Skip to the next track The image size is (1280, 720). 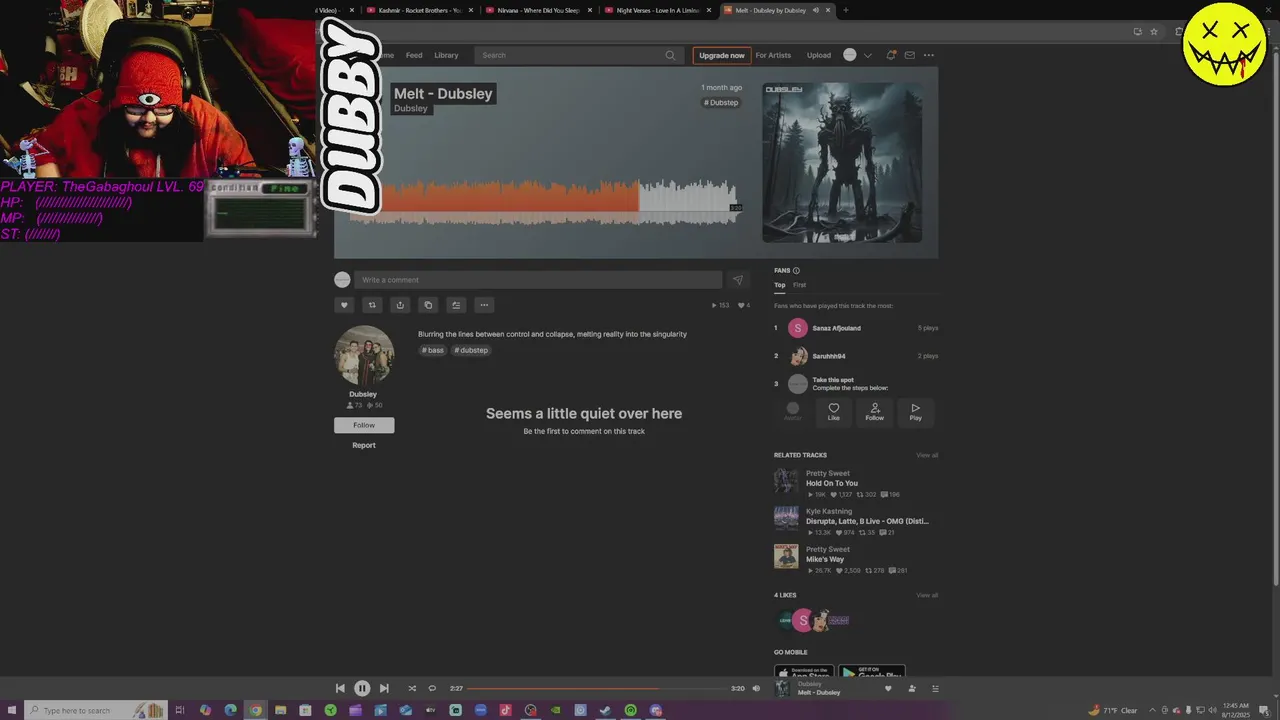pos(384,688)
